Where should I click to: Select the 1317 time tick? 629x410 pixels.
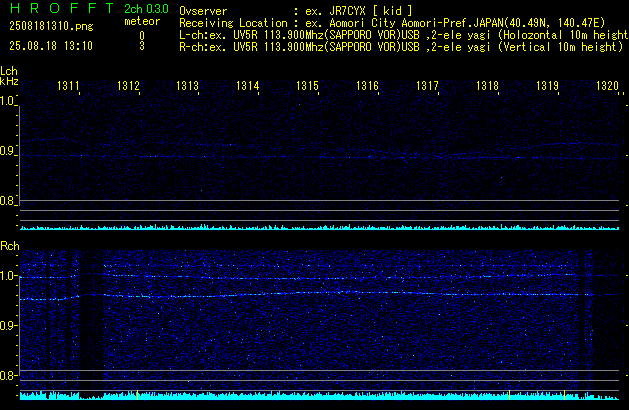427,86
